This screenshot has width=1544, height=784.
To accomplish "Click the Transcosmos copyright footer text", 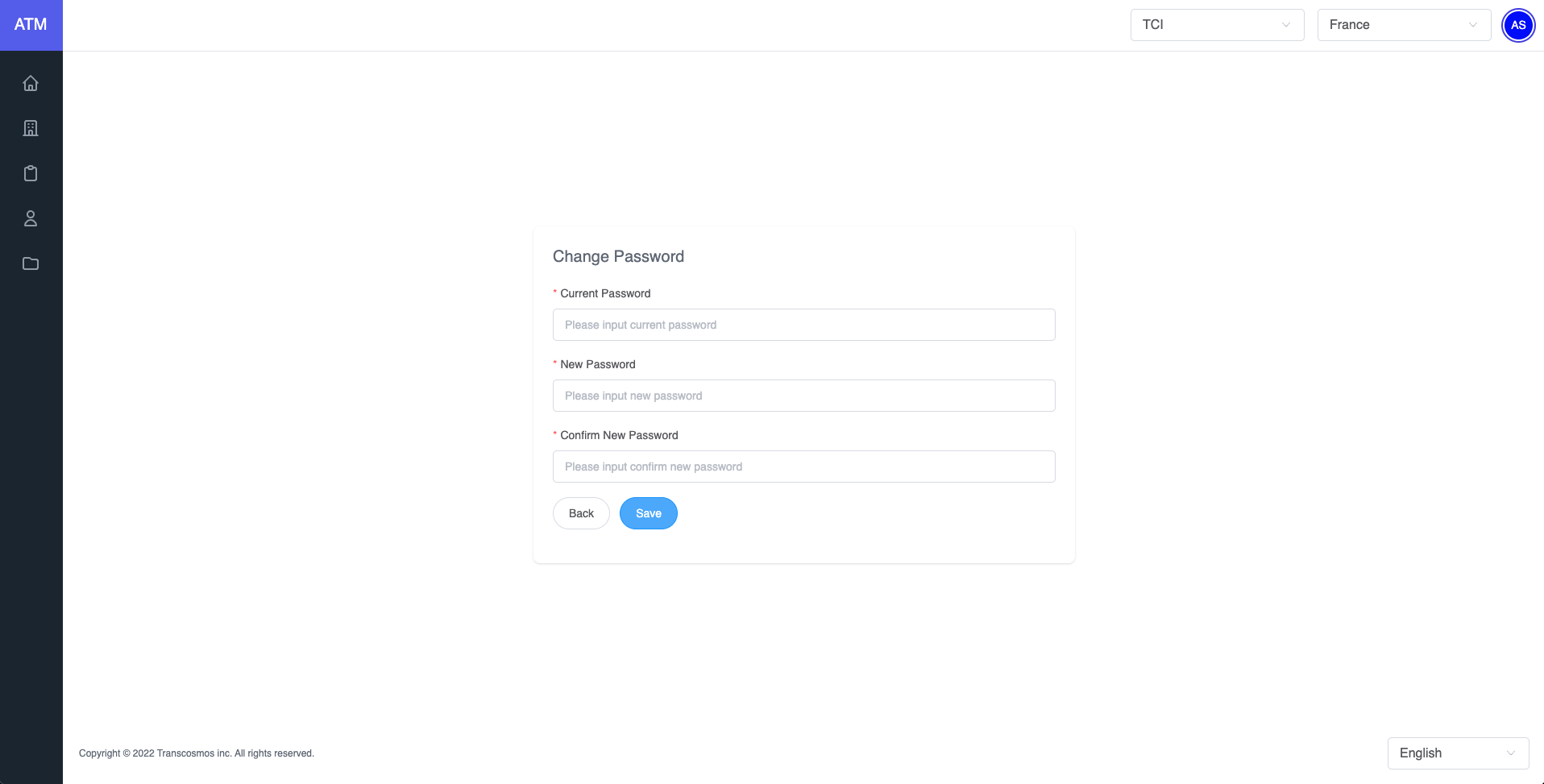I will click(x=197, y=753).
